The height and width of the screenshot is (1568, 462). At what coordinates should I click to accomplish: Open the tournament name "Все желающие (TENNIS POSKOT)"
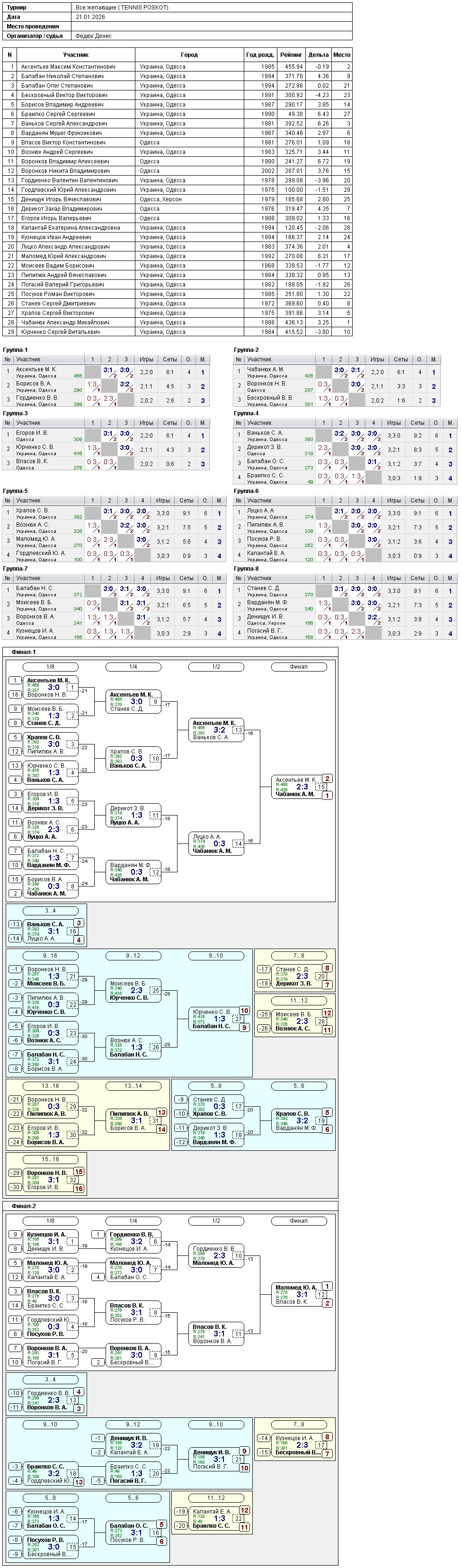coord(122,7)
